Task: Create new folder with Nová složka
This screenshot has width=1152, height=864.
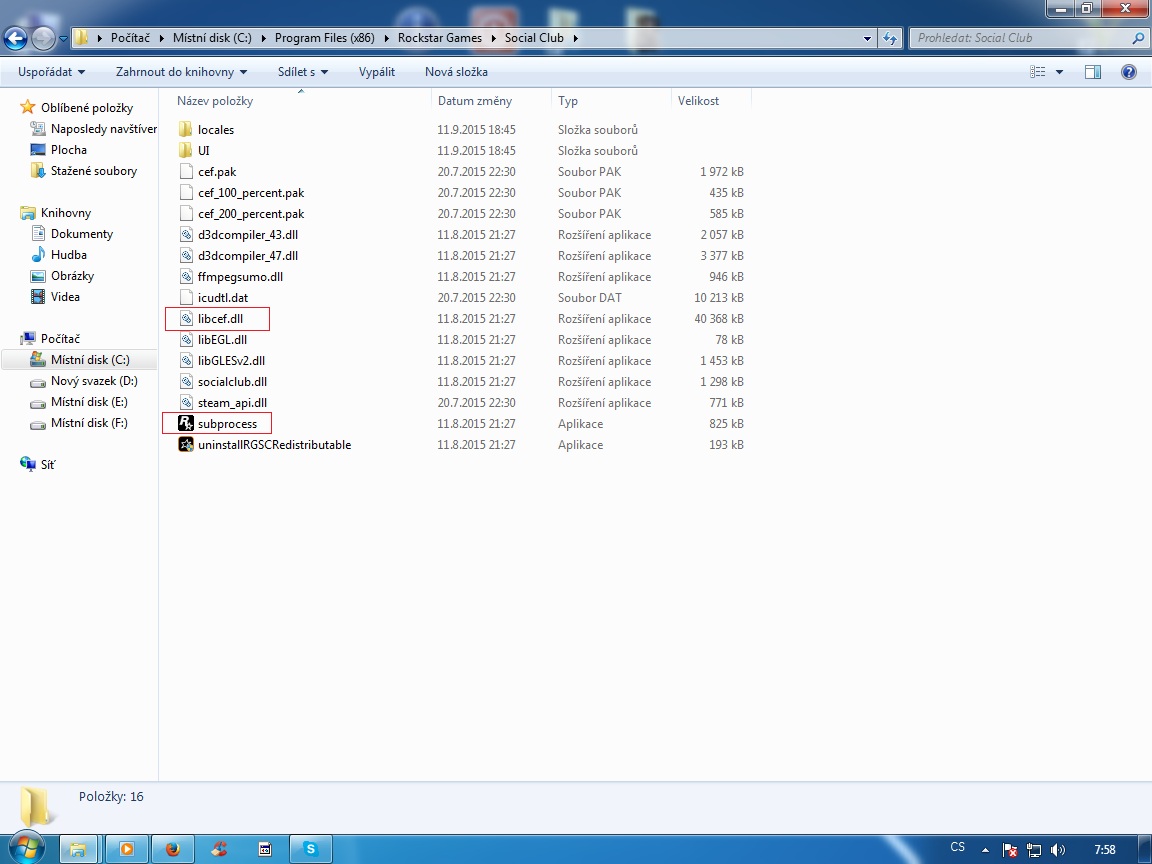Action: point(456,72)
